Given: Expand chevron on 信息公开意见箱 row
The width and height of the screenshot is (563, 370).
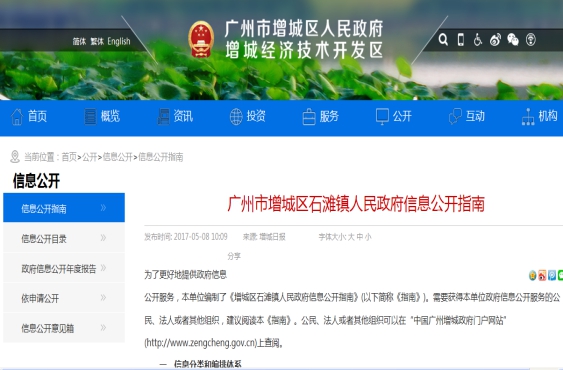Looking at the screenshot, I should (x=103, y=328).
